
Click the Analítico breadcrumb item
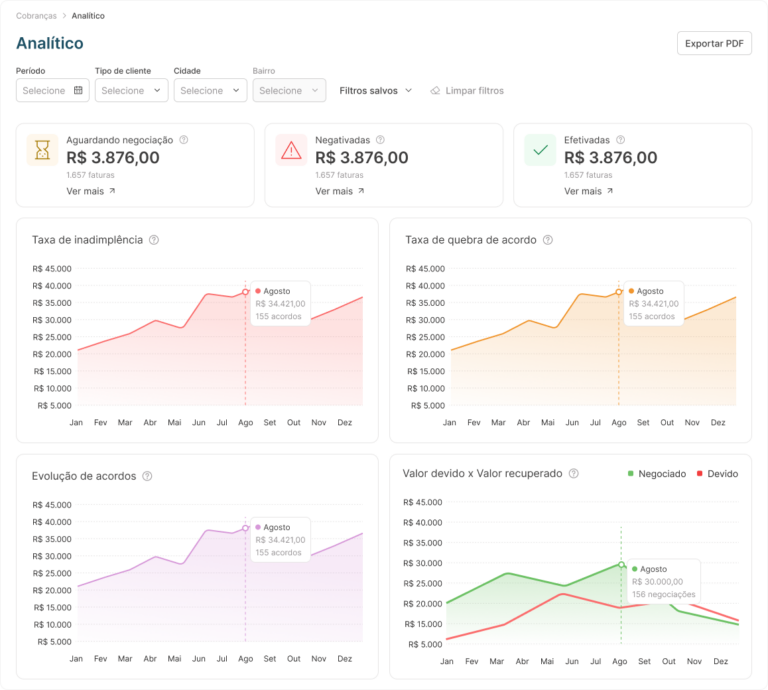click(88, 16)
